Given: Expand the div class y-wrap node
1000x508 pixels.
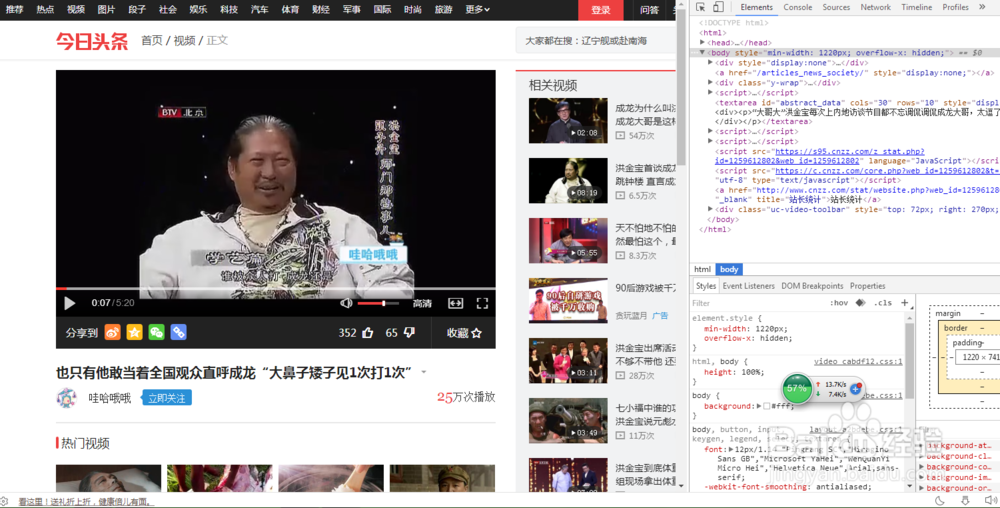Looking at the screenshot, I should click(710, 83).
